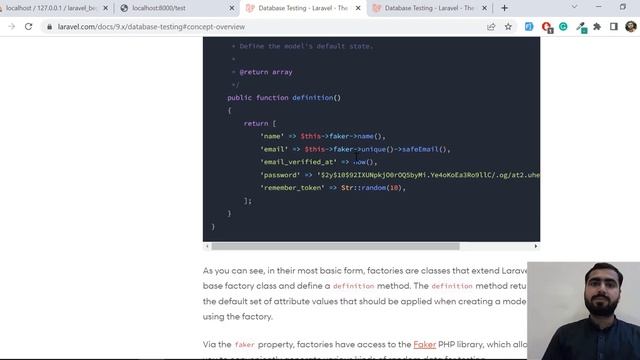Open the pen extension icon
The image size is (640, 360).
[581, 27]
